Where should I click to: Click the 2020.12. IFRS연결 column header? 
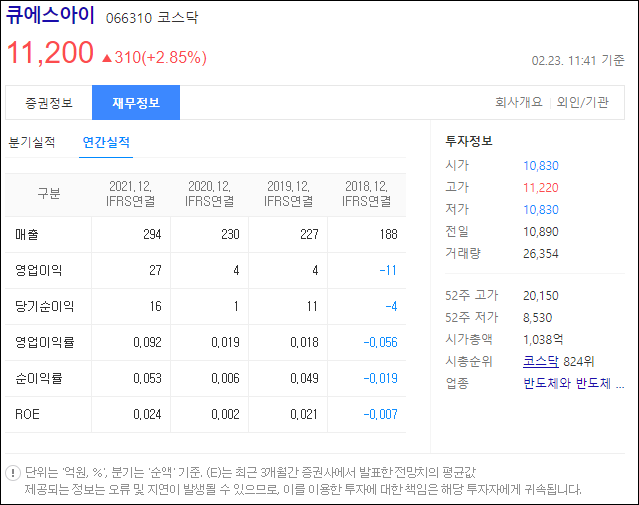pos(209,194)
